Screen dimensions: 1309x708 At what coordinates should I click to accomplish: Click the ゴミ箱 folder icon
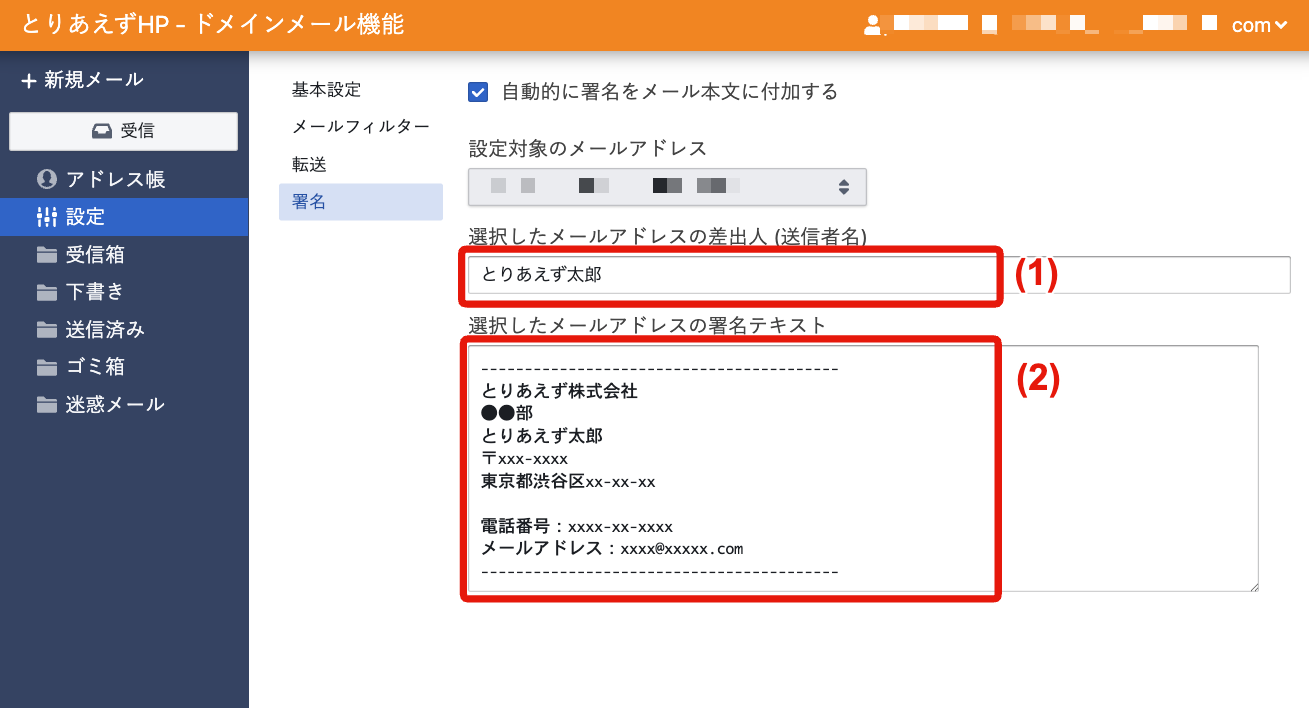46,367
